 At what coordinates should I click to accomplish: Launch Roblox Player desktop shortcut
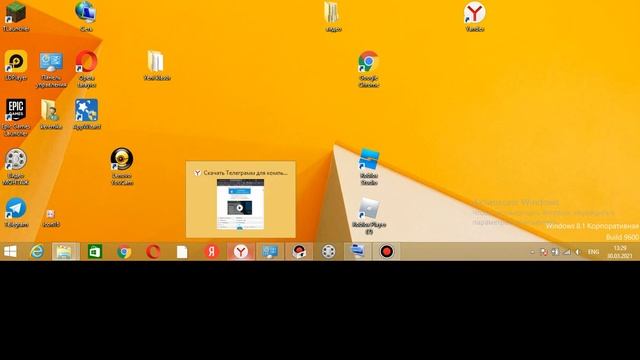(369, 216)
